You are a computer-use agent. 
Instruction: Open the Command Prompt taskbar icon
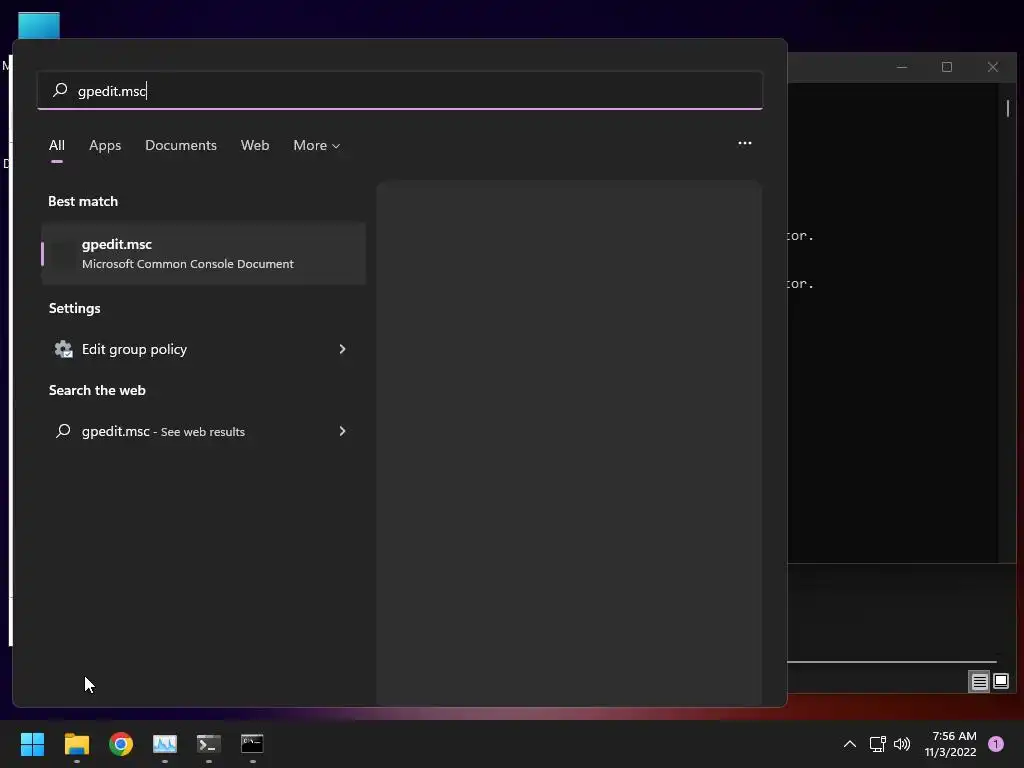point(252,744)
